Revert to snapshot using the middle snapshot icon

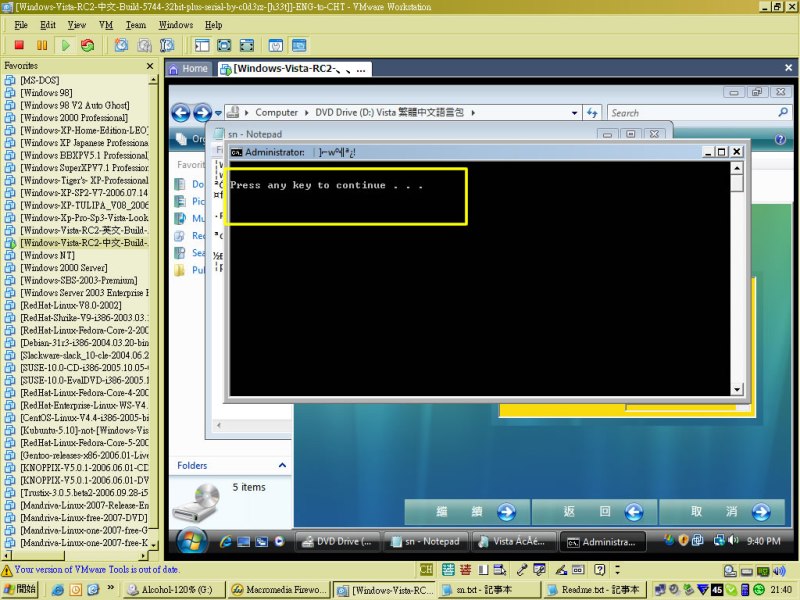[144, 45]
